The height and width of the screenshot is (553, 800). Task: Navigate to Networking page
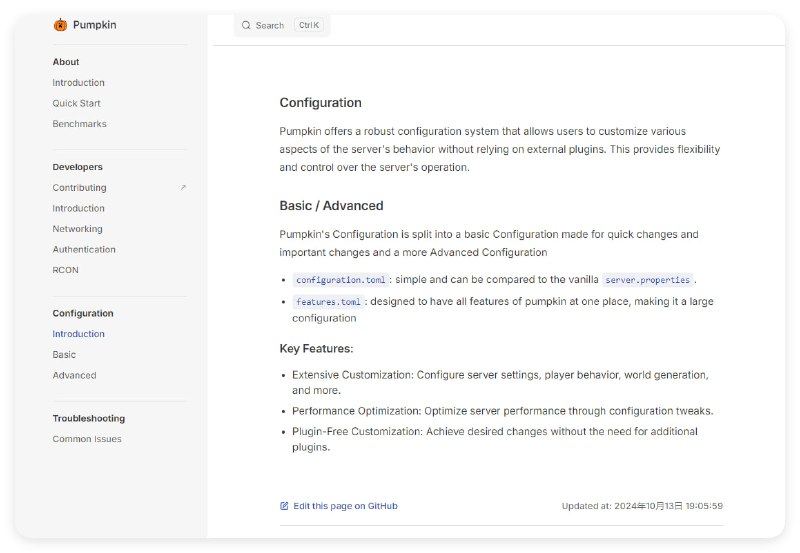pos(77,229)
